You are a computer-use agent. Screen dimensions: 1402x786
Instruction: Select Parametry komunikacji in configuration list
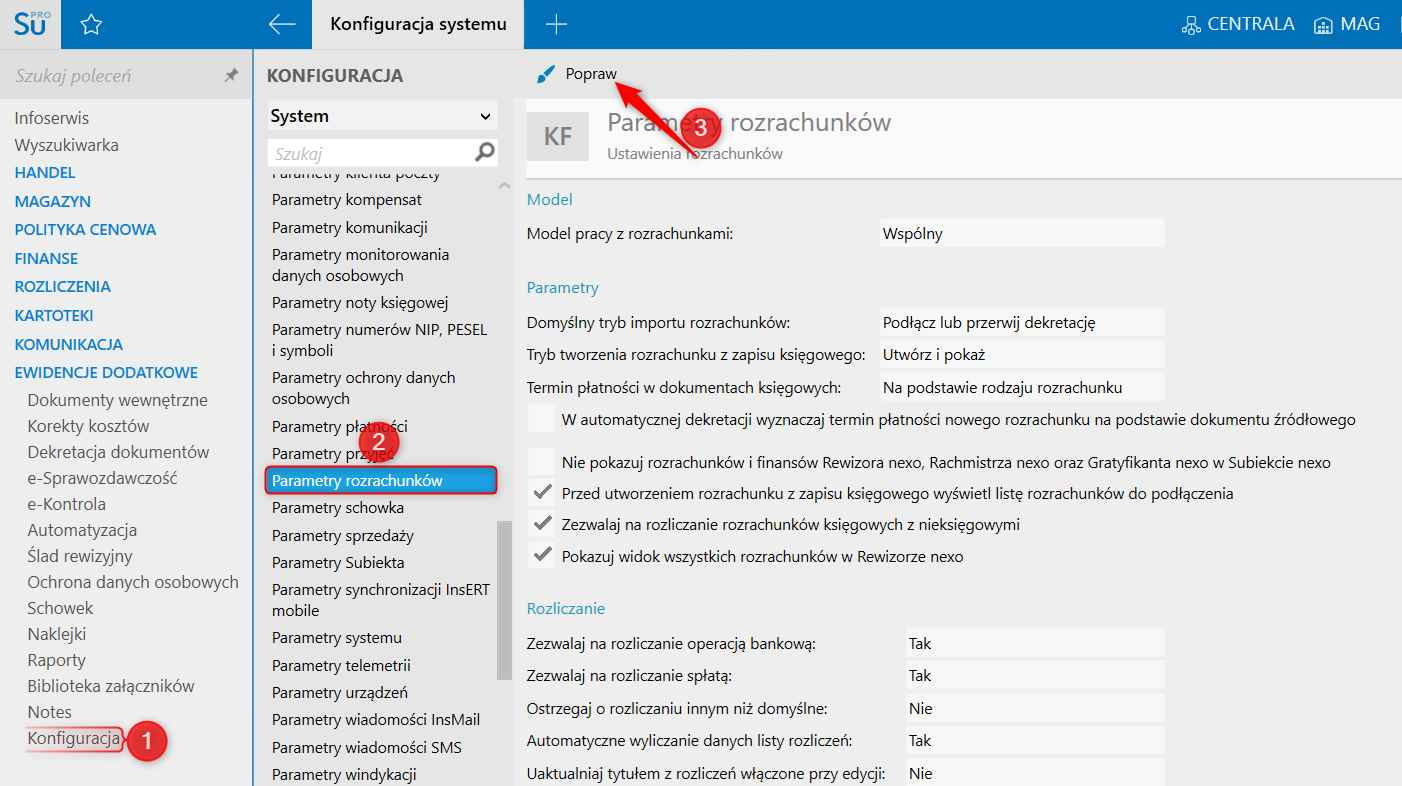tap(350, 227)
